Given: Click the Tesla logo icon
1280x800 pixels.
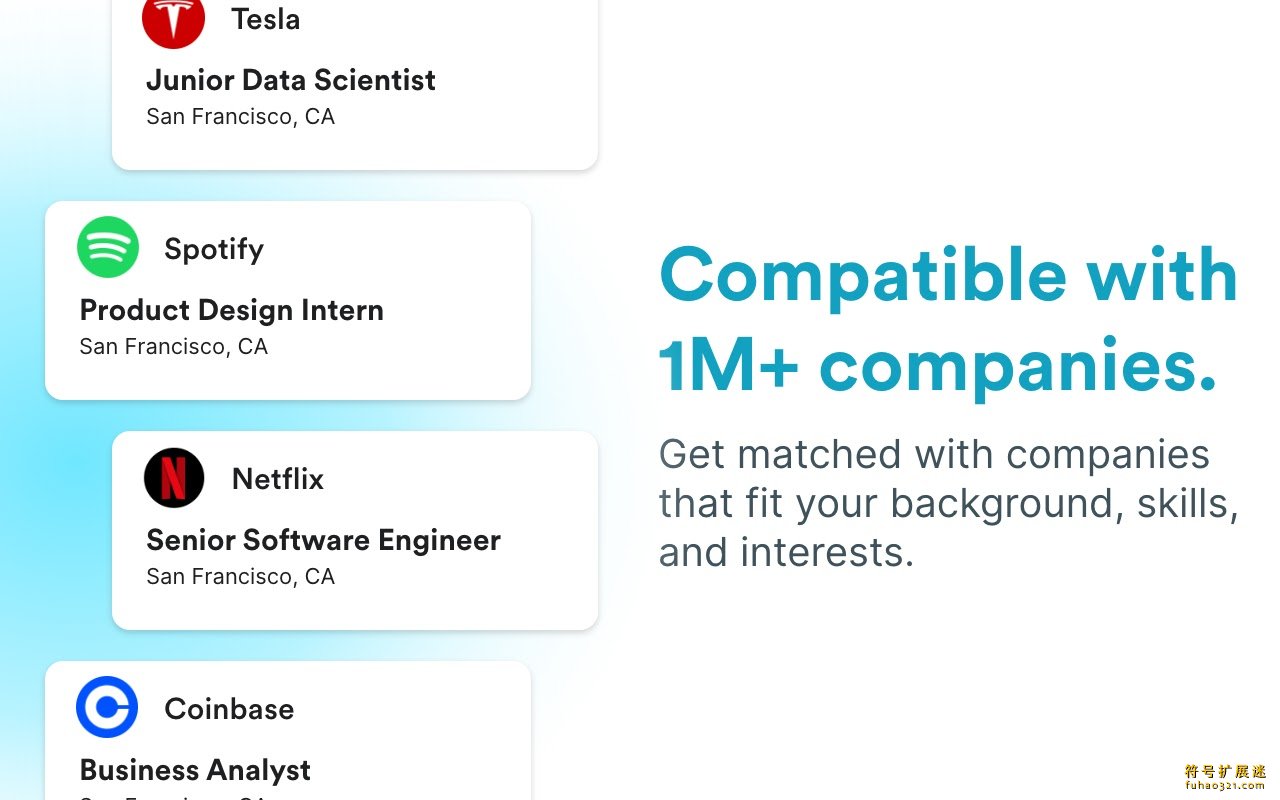Looking at the screenshot, I should [173, 20].
